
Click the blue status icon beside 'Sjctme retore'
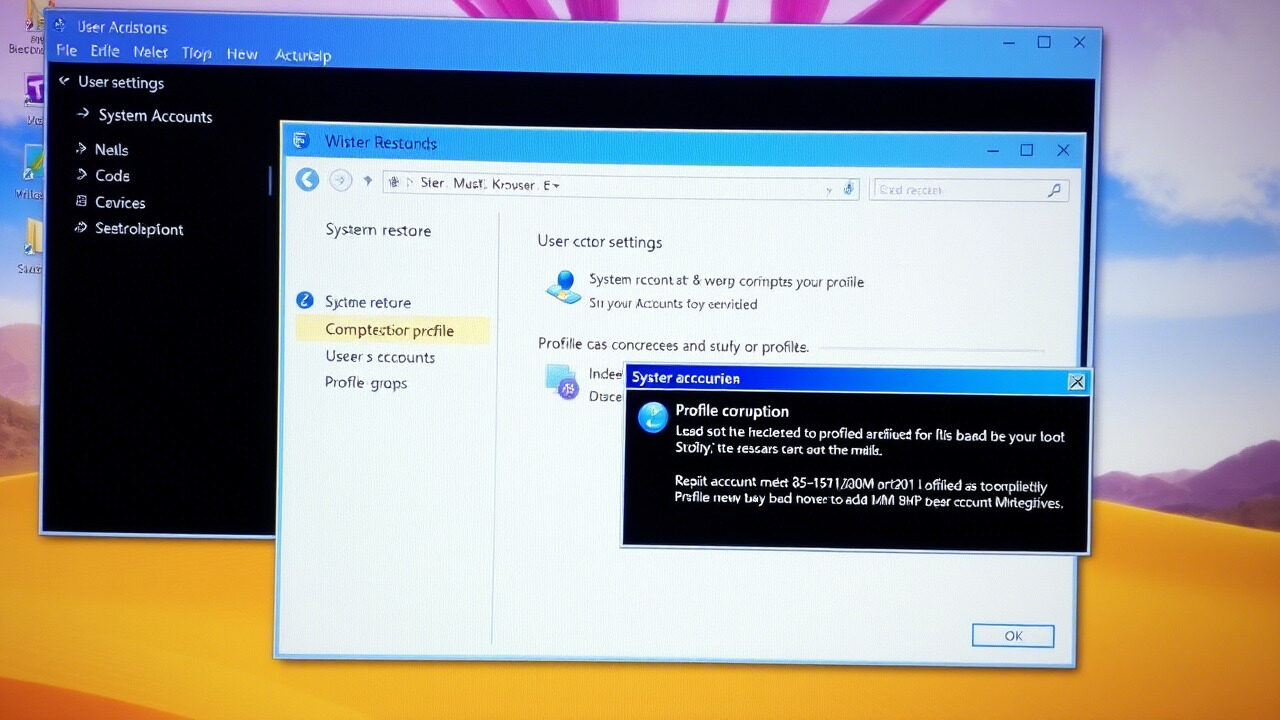click(304, 300)
